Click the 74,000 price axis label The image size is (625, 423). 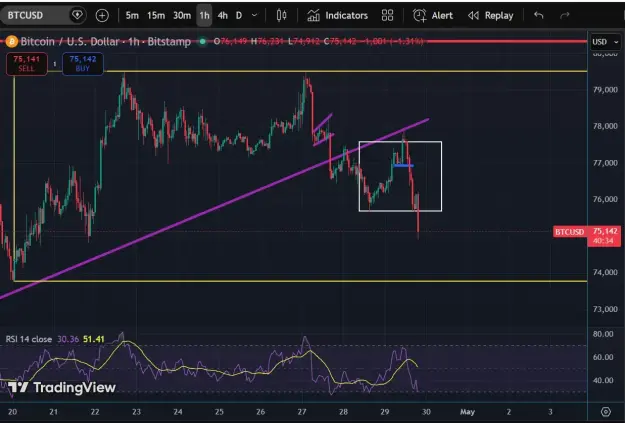click(605, 272)
